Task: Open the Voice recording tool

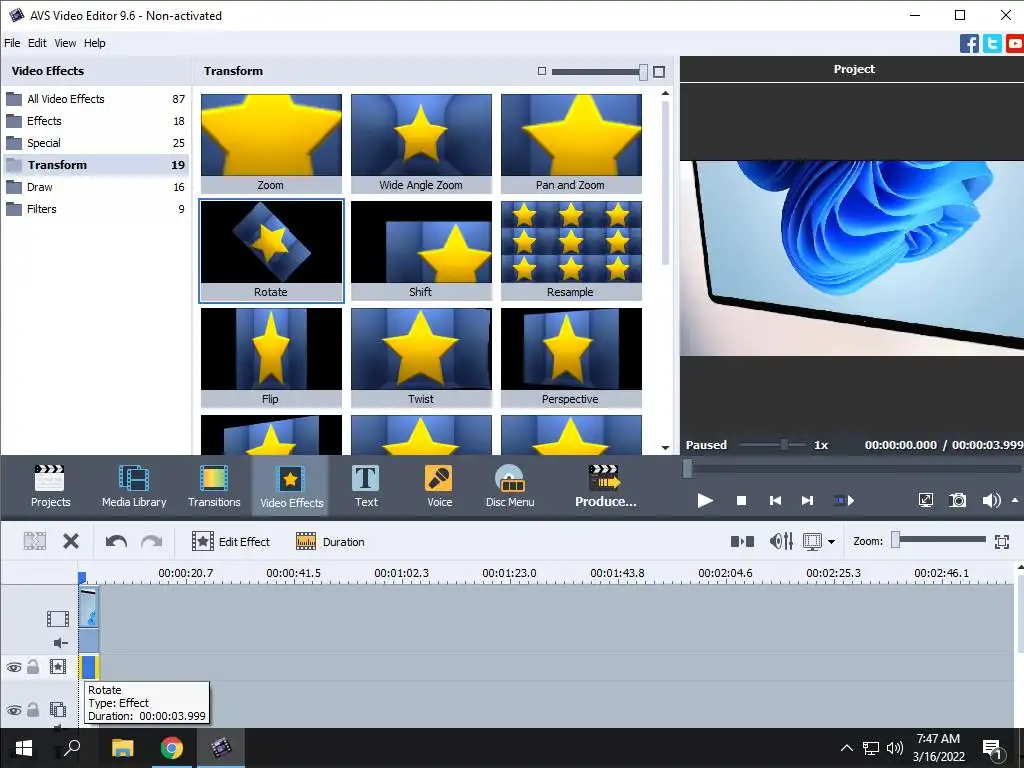Action: [439, 486]
